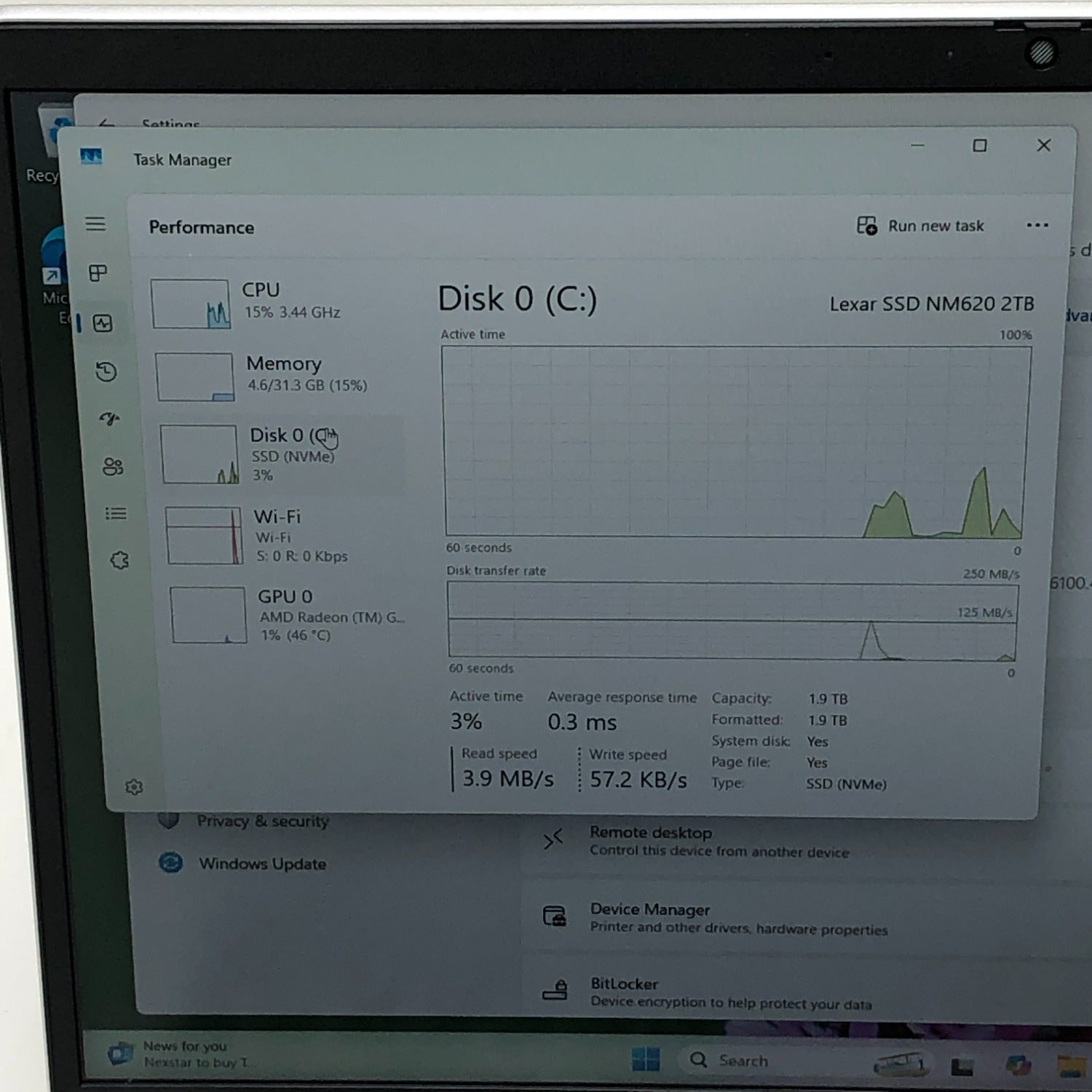Open the Services page puzzle icon

[119, 561]
